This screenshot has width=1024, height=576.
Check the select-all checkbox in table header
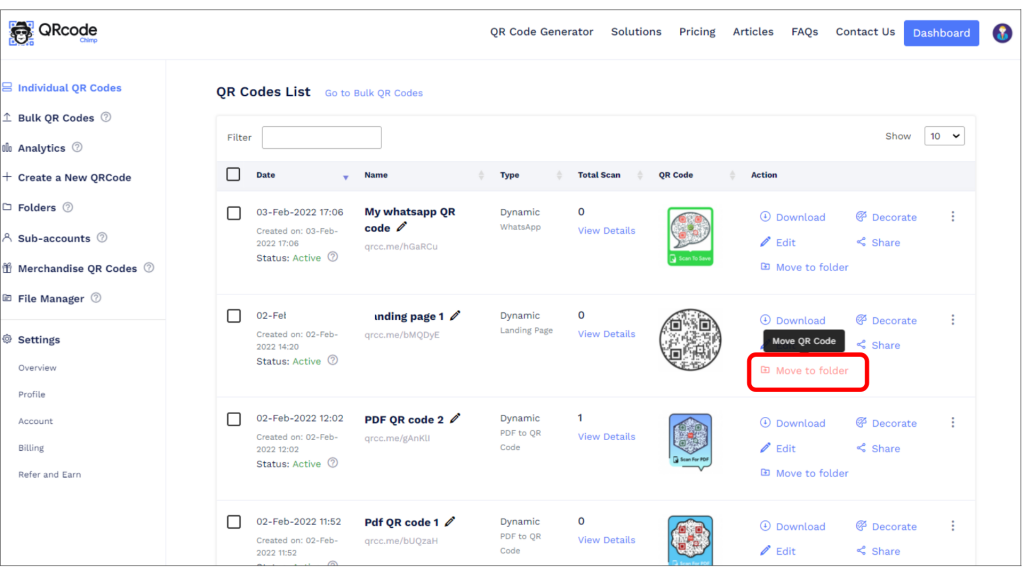coord(233,173)
